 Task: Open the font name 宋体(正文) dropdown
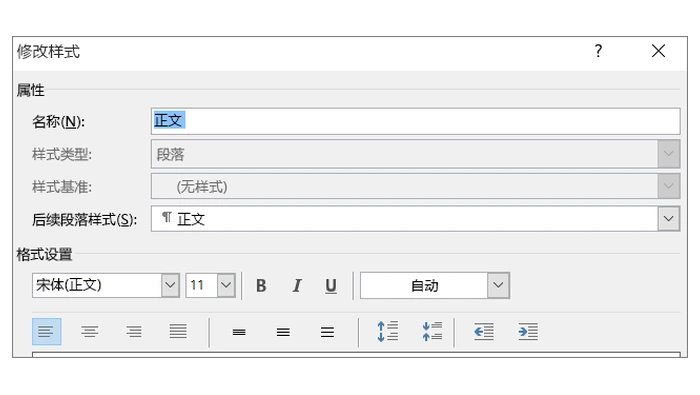pyautogui.click(x=170, y=285)
